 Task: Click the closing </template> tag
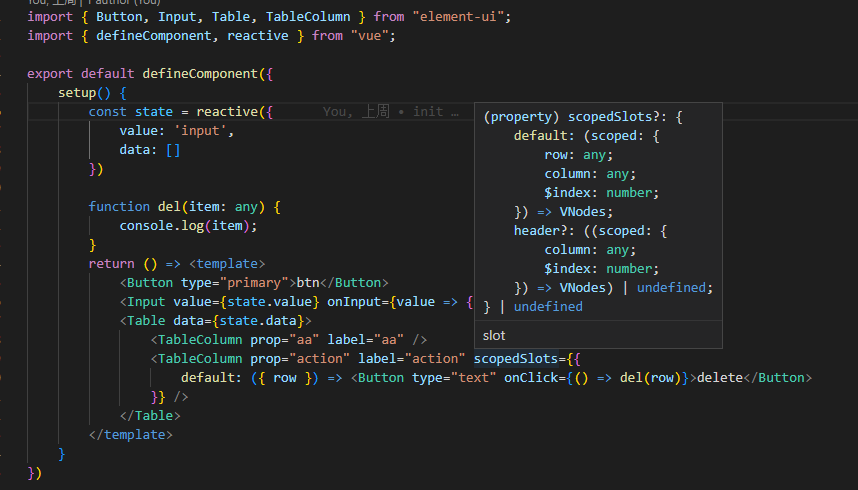click(131, 435)
